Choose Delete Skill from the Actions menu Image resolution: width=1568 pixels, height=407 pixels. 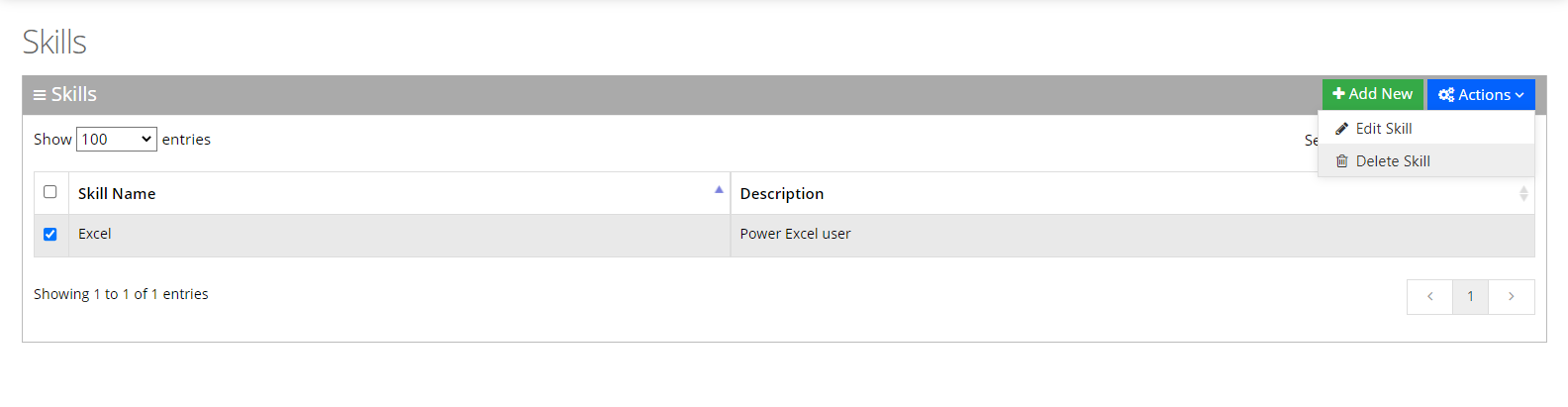tap(1393, 161)
